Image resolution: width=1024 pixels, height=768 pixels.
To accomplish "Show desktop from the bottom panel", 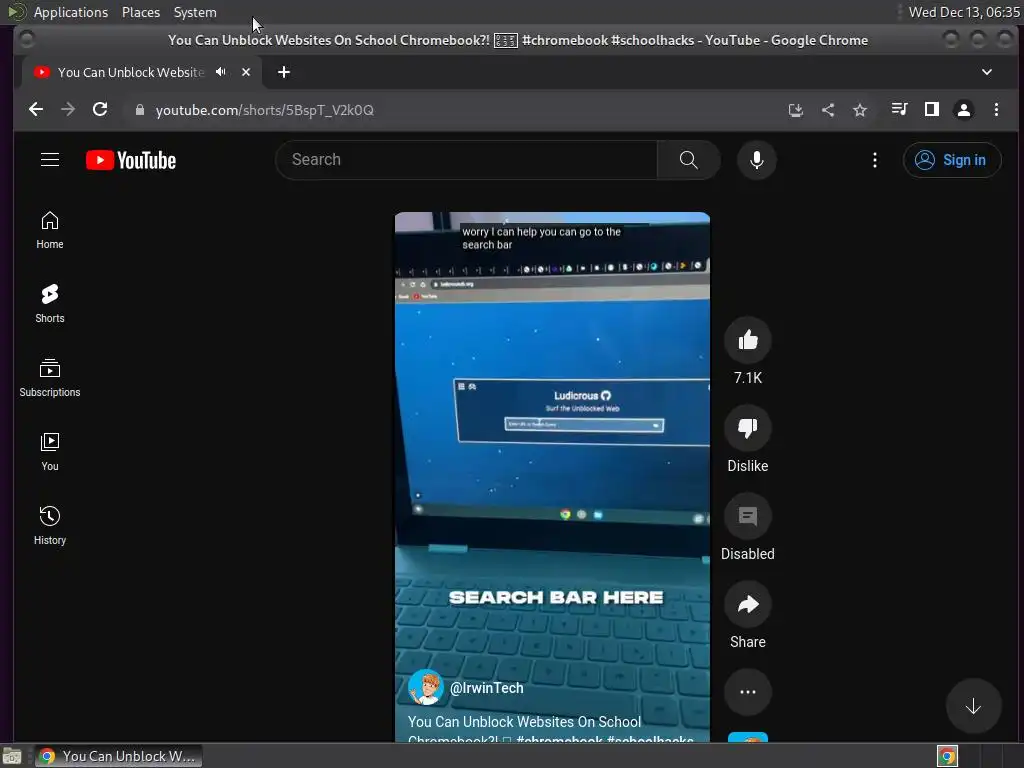I will [12, 756].
